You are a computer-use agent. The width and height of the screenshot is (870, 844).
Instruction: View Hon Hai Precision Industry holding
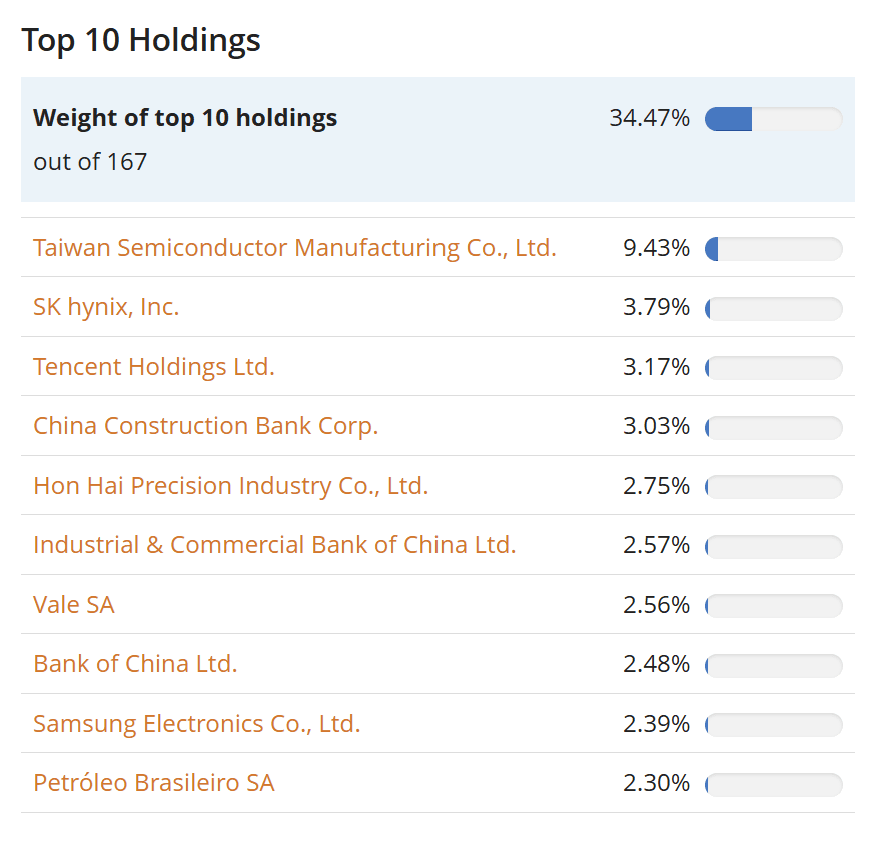(x=230, y=486)
